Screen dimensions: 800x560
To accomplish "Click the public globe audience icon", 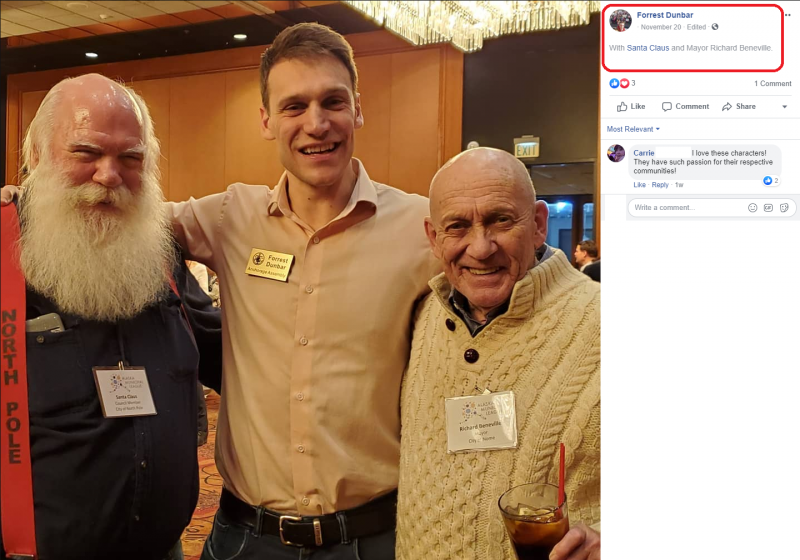I will [715, 27].
